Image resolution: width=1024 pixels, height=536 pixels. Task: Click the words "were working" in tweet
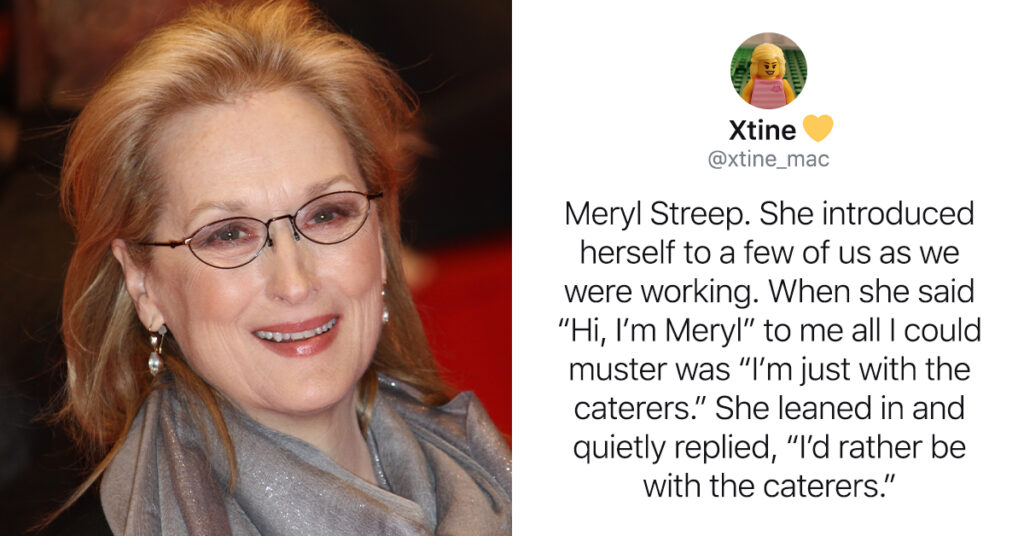tap(658, 292)
